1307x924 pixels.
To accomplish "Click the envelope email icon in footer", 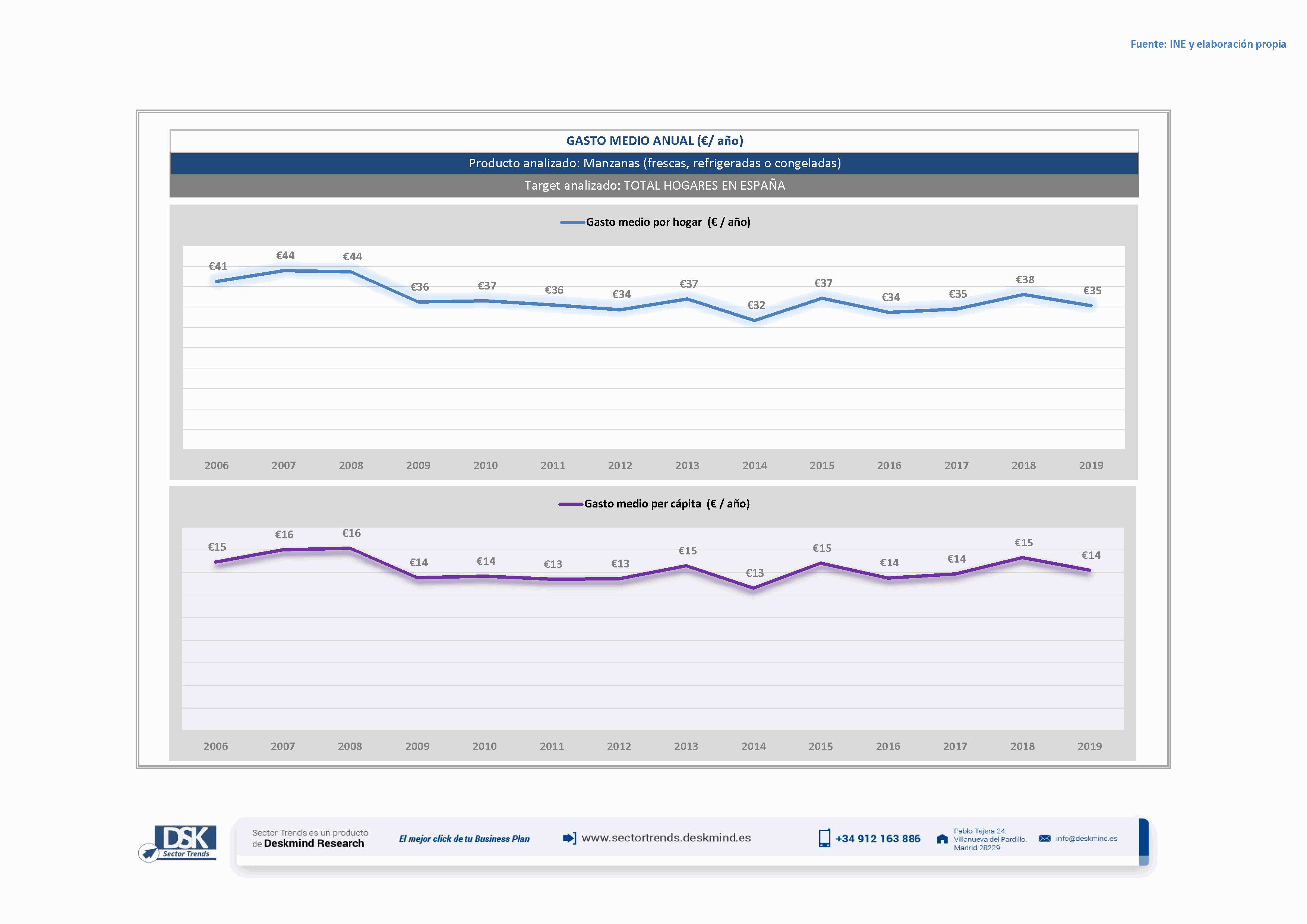I will tap(1044, 839).
